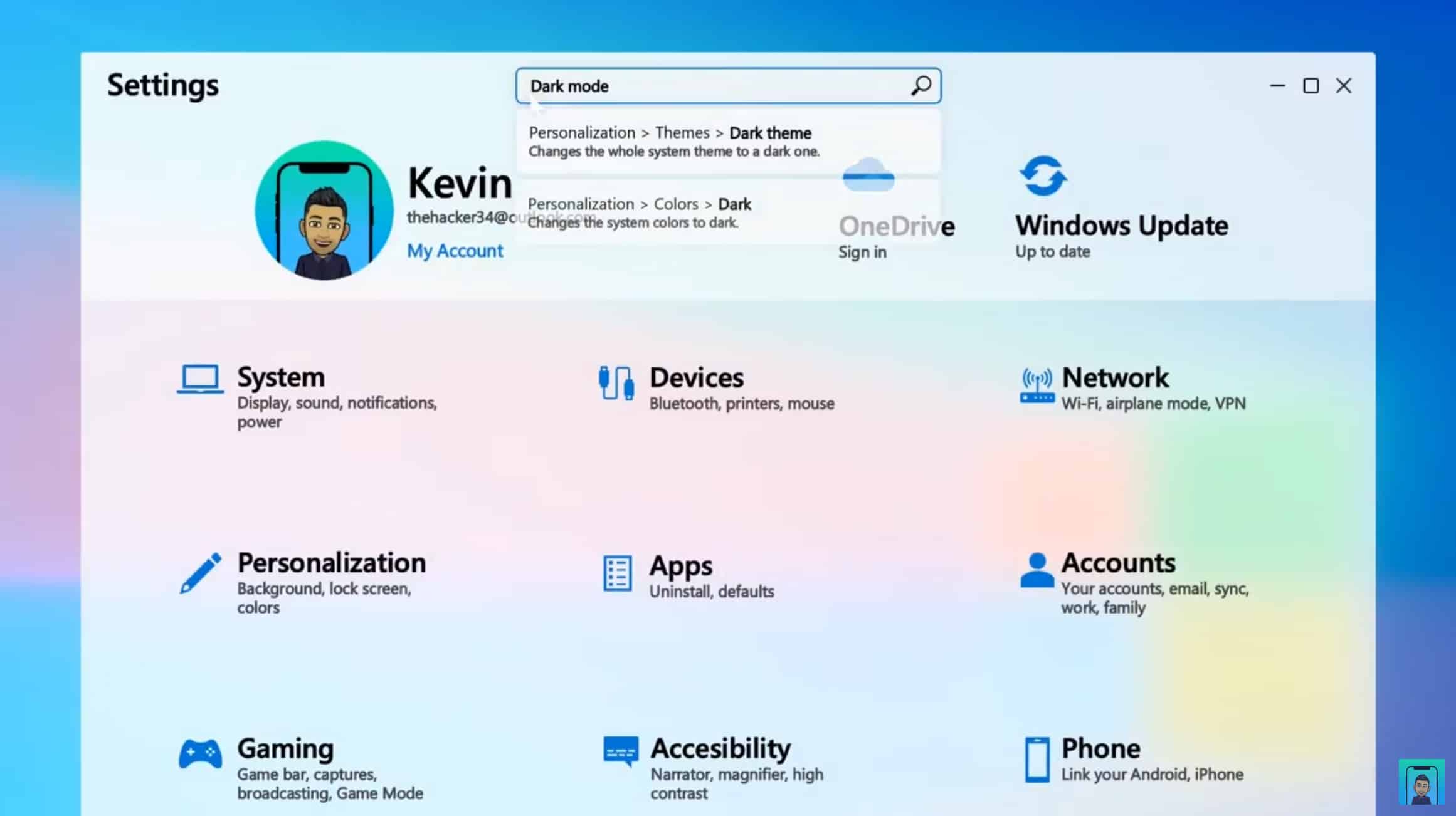This screenshot has width=1456, height=816.
Task: Open System settings laptop icon
Action: 200,379
